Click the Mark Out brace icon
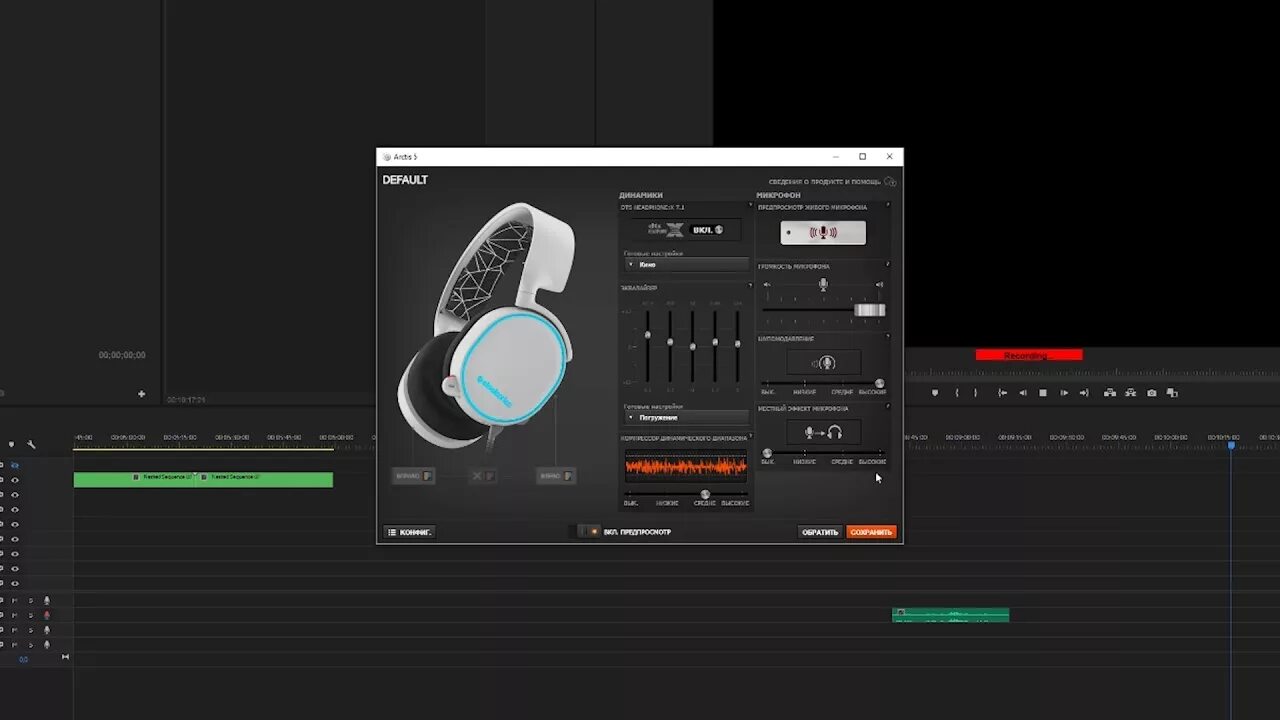 click(975, 393)
